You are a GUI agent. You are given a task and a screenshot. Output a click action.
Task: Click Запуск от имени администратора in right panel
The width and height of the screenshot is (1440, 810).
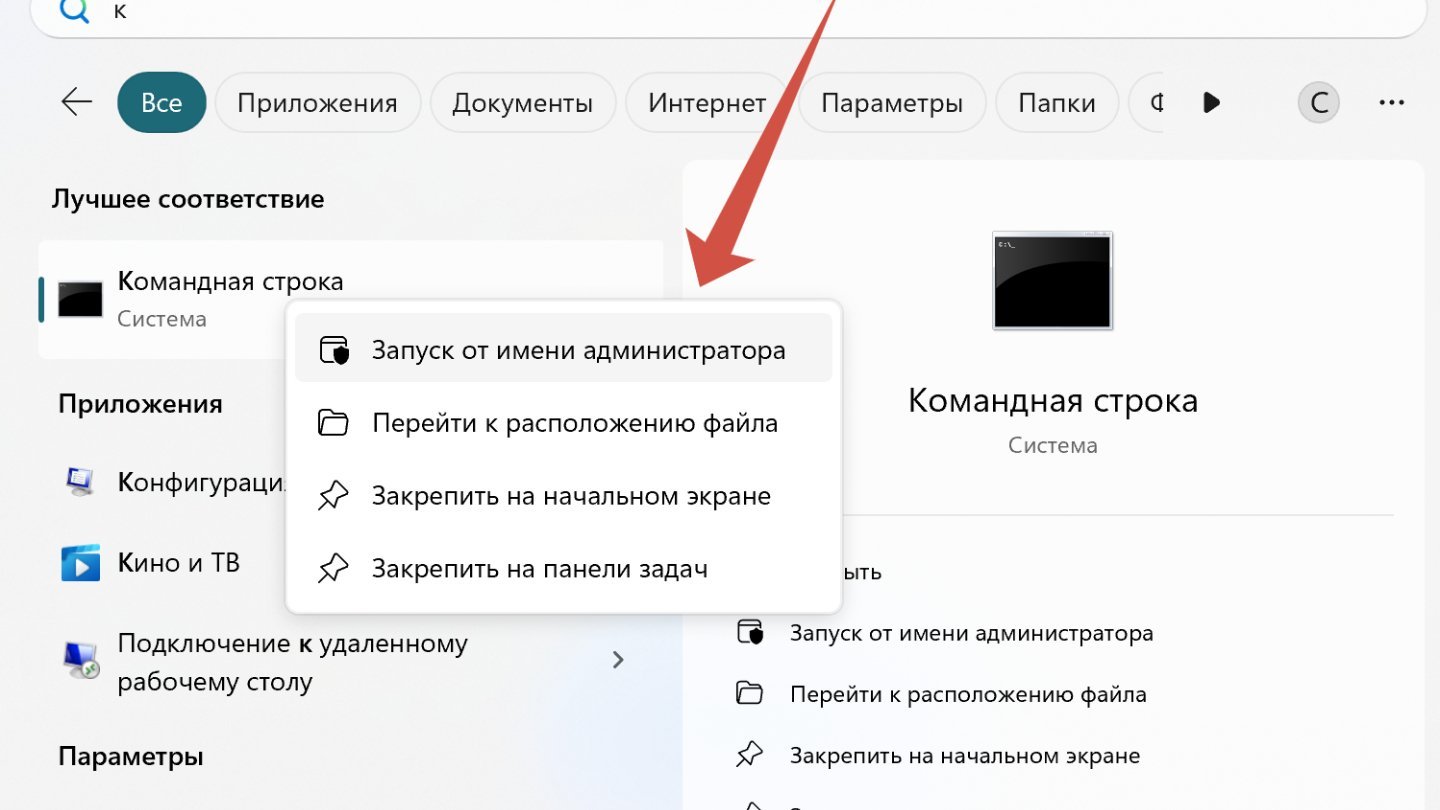[x=971, y=633]
